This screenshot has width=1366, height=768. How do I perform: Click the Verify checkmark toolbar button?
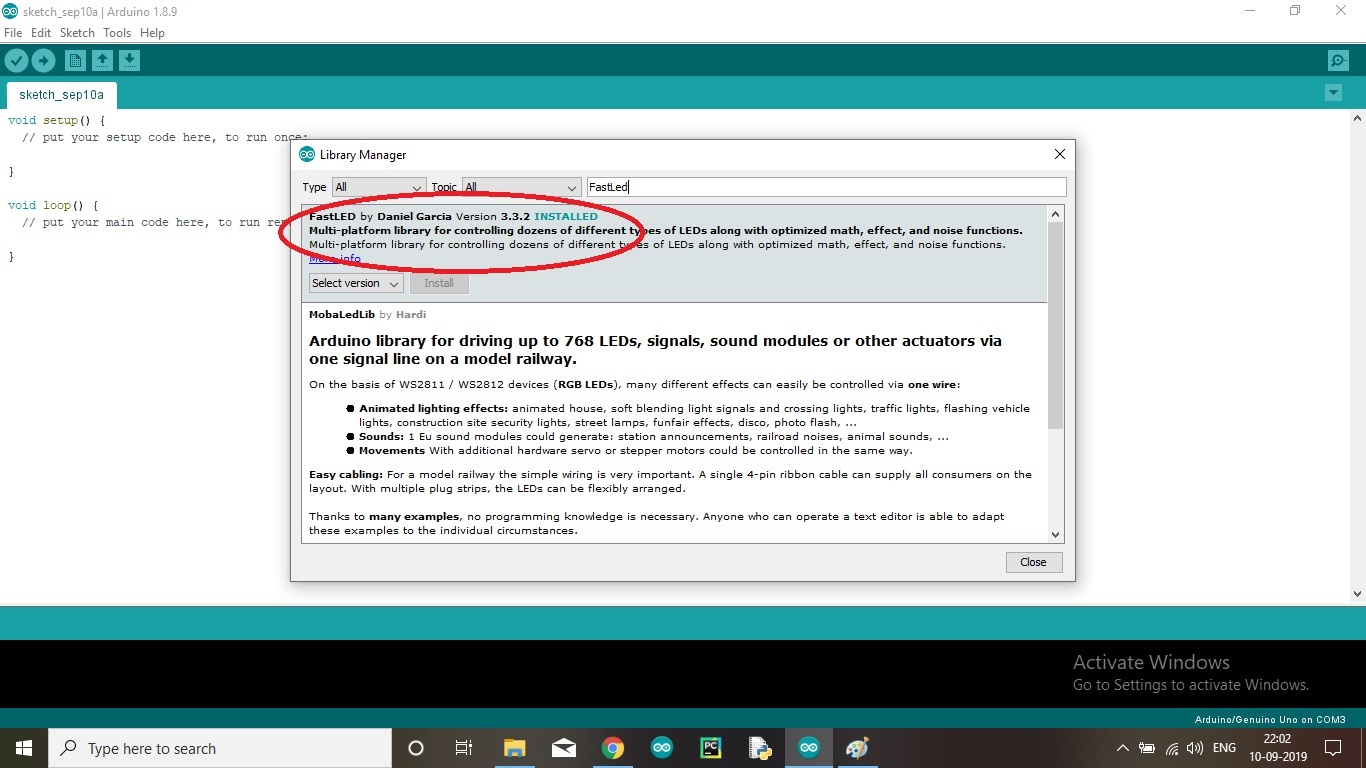pyautogui.click(x=16, y=61)
